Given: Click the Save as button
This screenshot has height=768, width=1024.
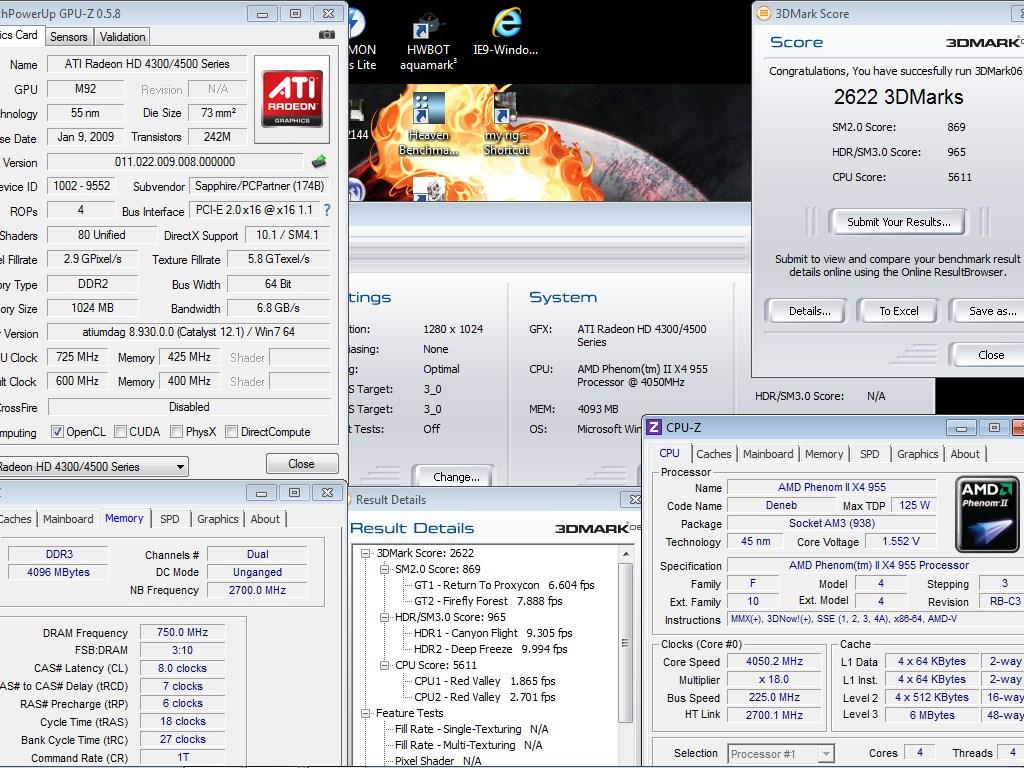Looking at the screenshot, I should pos(990,311).
